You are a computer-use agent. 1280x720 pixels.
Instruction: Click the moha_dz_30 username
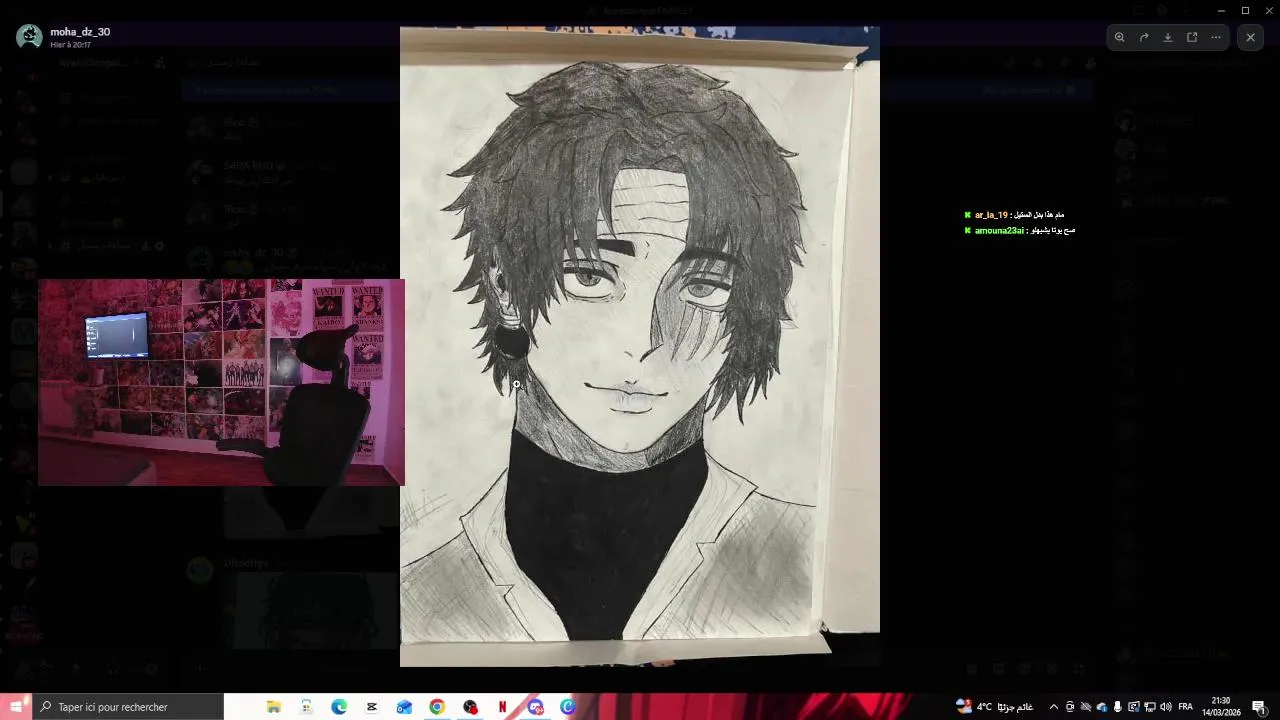pyautogui.click(x=80, y=32)
